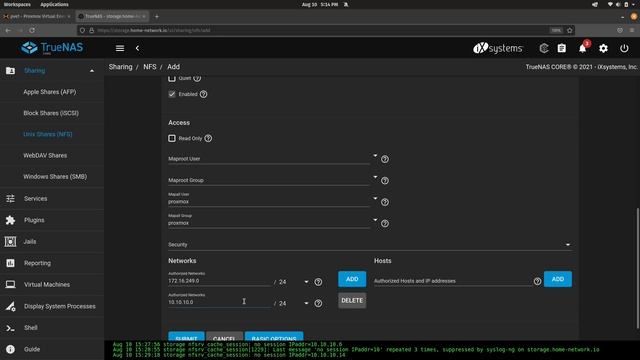Click the TrueNAS logo
Screen dimensions: 640x360
pyautogui.click(x=52, y=48)
